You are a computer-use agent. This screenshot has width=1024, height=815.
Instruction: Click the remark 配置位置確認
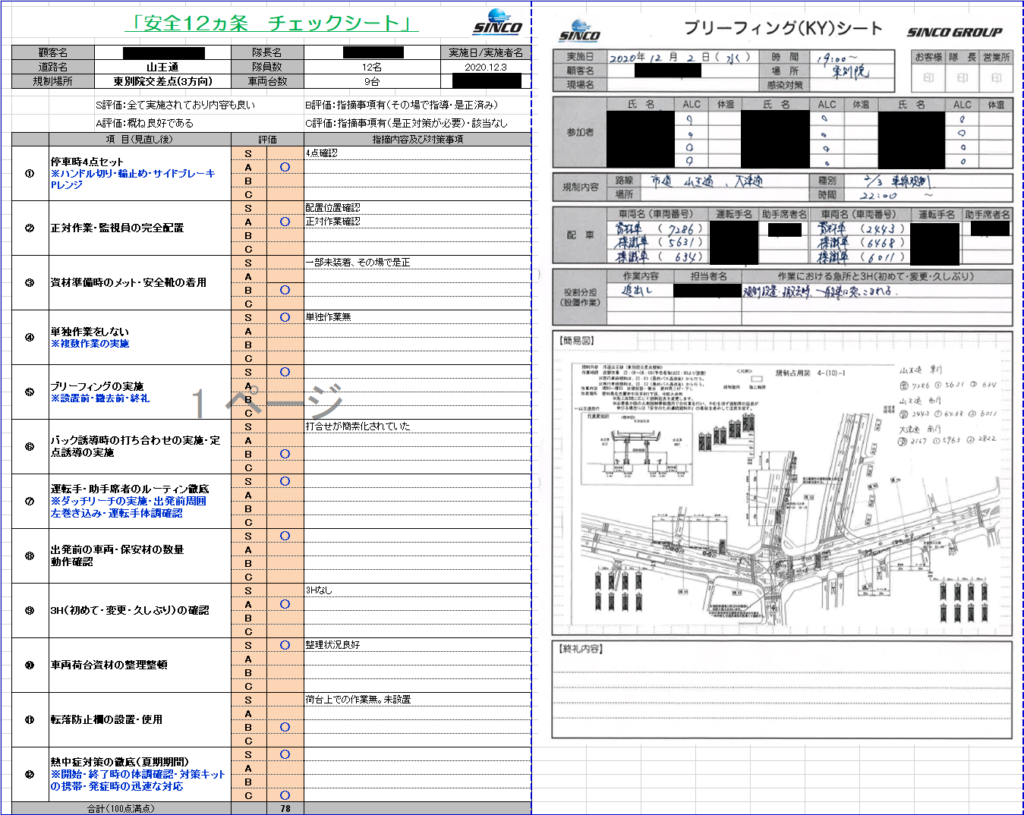click(332, 208)
